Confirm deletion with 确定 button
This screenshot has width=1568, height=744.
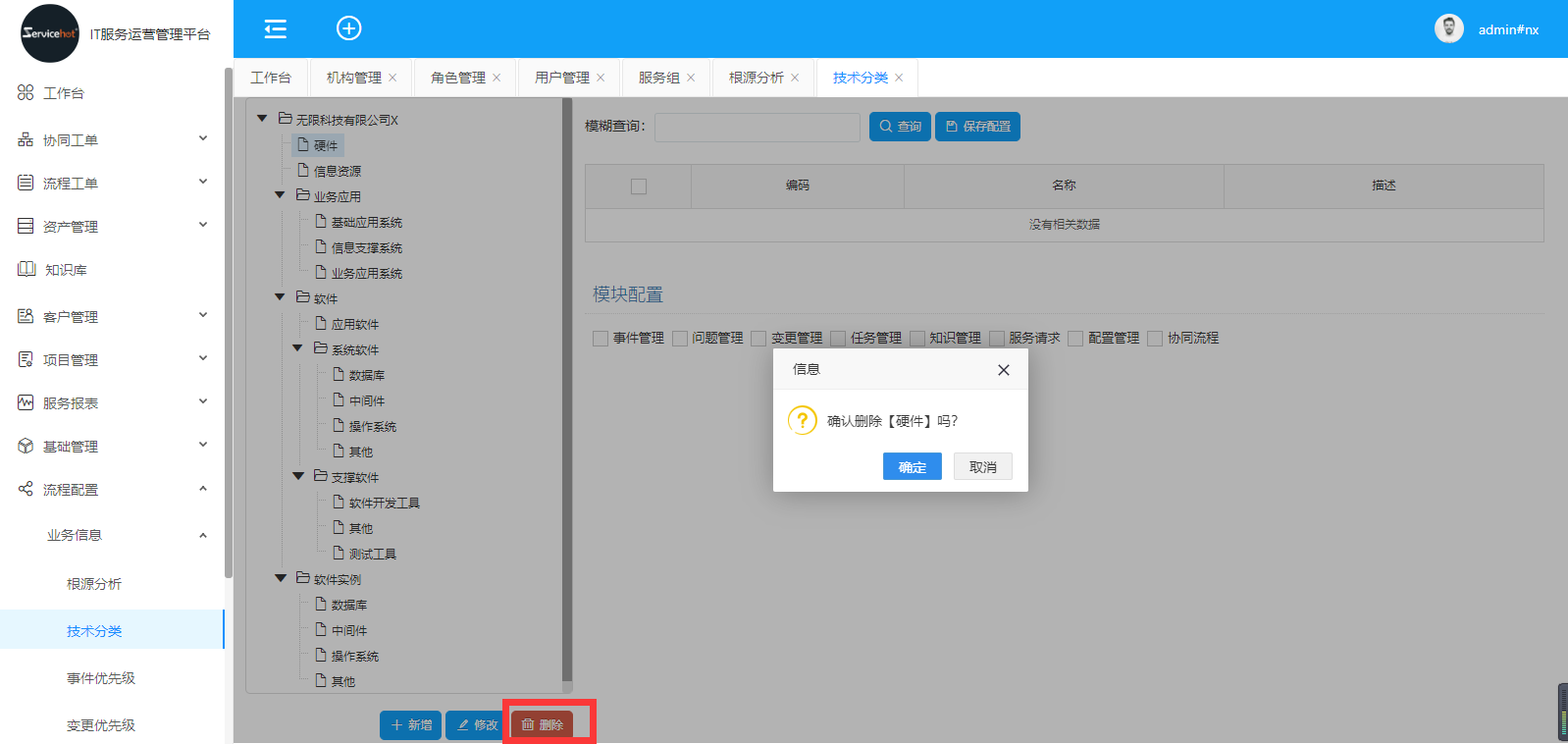912,467
